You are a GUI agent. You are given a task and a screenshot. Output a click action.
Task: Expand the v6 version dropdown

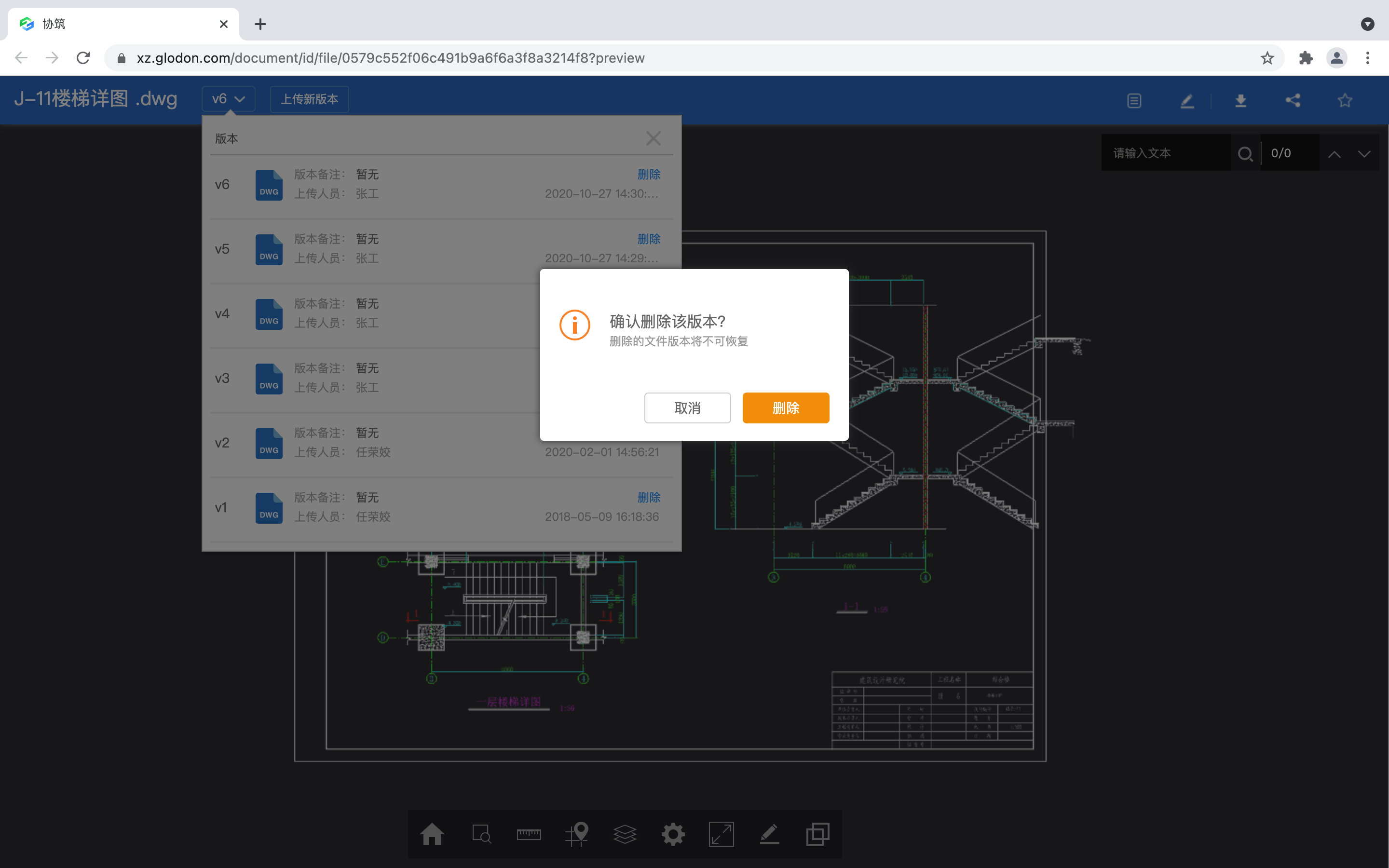pyautogui.click(x=229, y=99)
